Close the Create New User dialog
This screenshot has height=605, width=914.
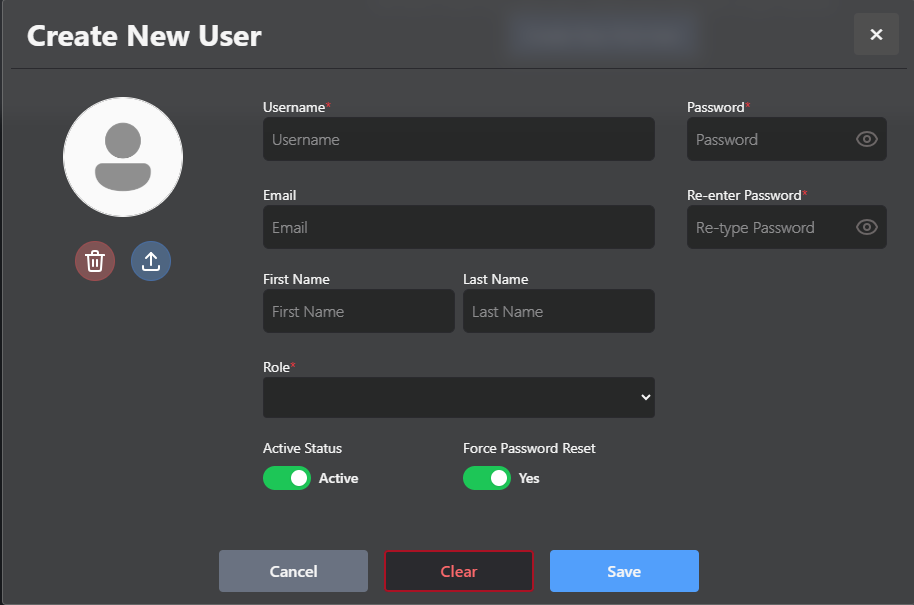pyautogui.click(x=876, y=35)
